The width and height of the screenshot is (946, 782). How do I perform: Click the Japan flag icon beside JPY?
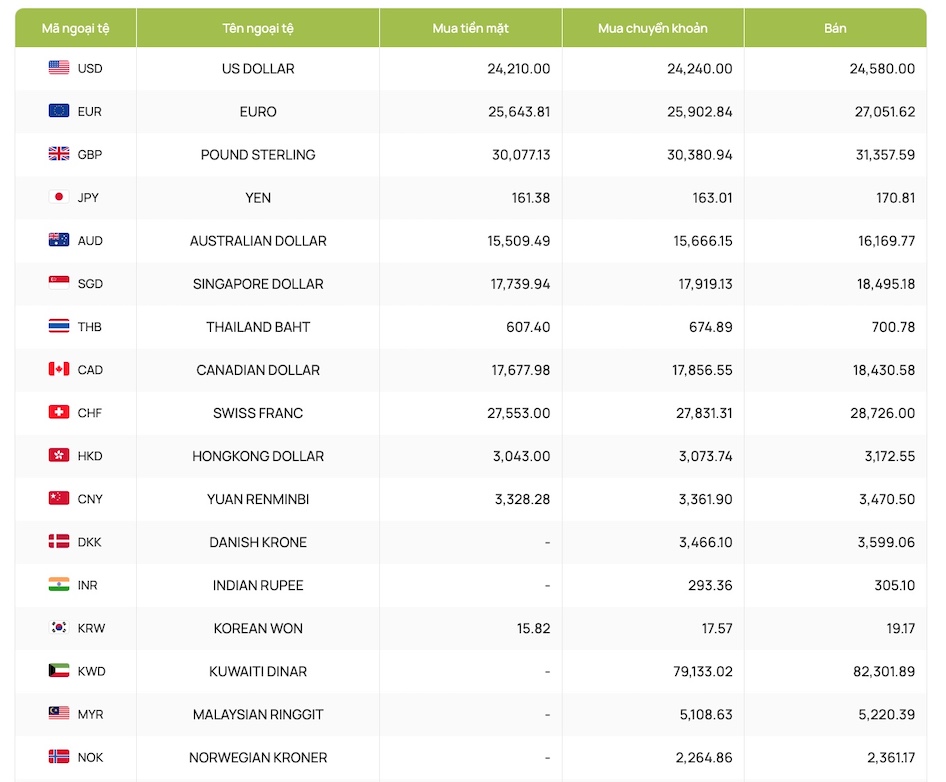pos(59,197)
